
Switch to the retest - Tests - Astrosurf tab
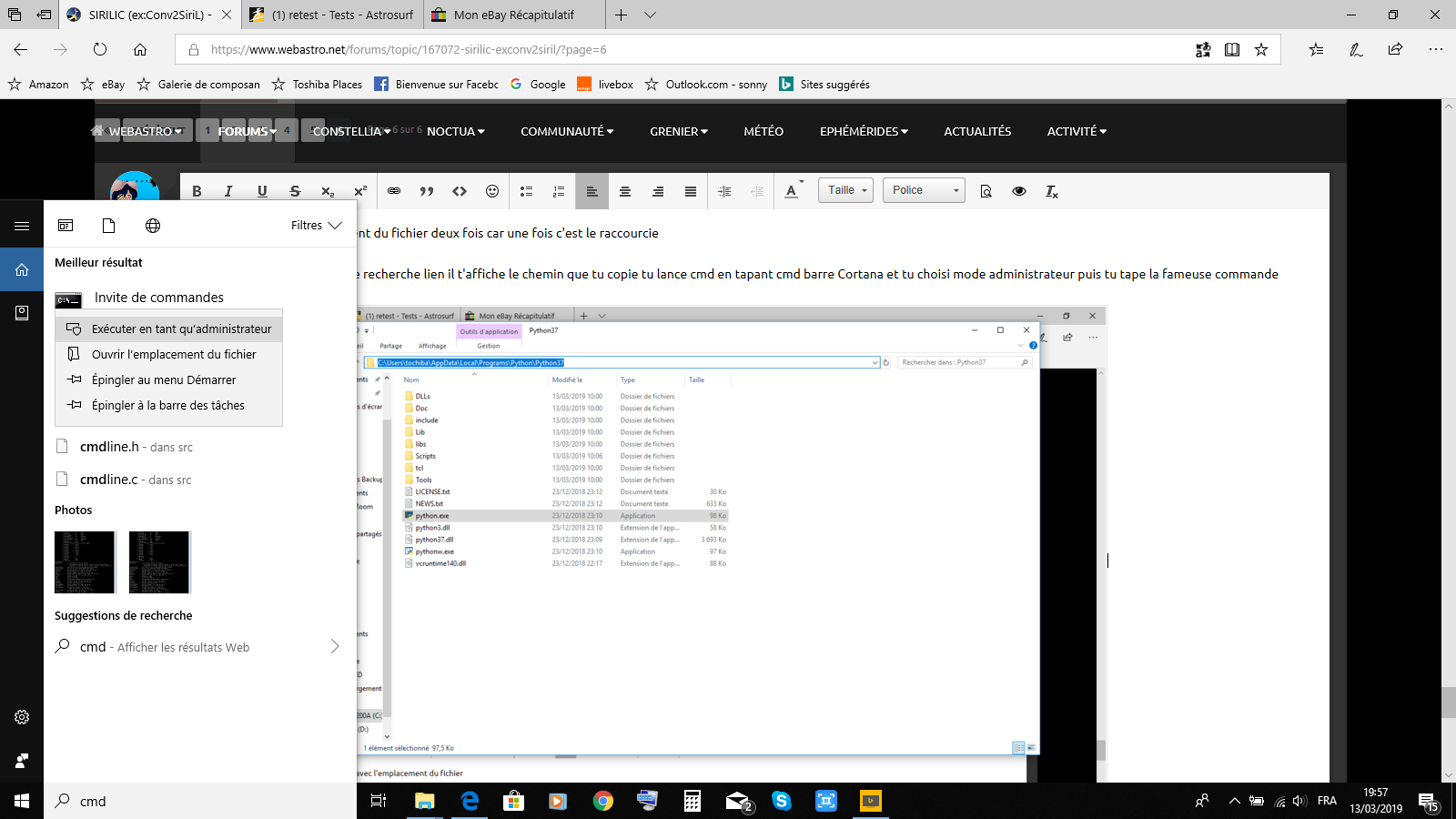332,15
